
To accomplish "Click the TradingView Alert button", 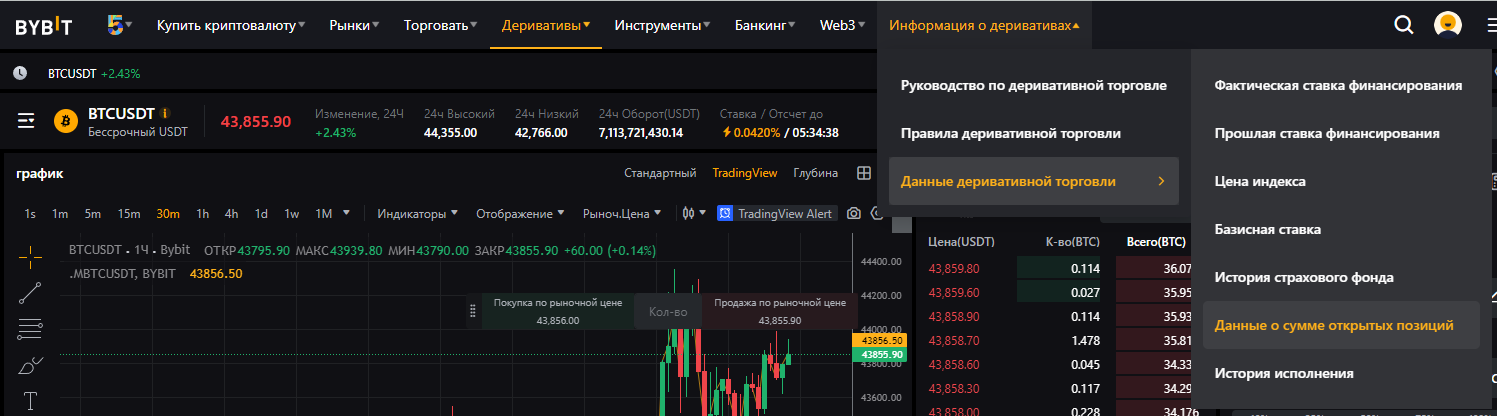I will coord(776,213).
